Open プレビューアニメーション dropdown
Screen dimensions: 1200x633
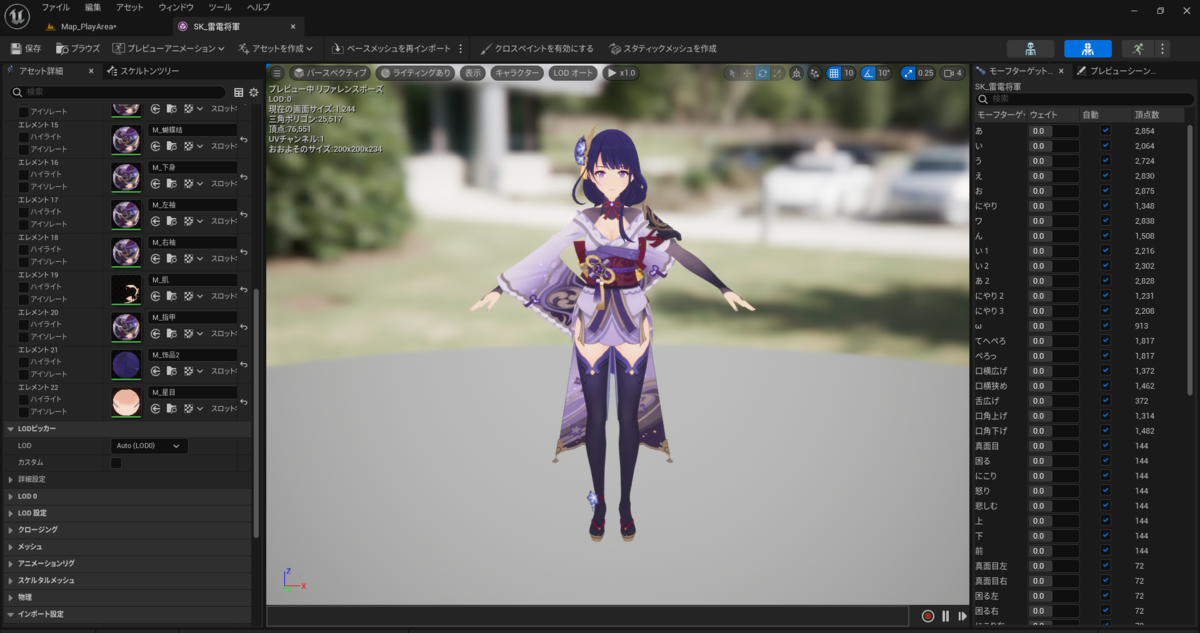point(170,48)
